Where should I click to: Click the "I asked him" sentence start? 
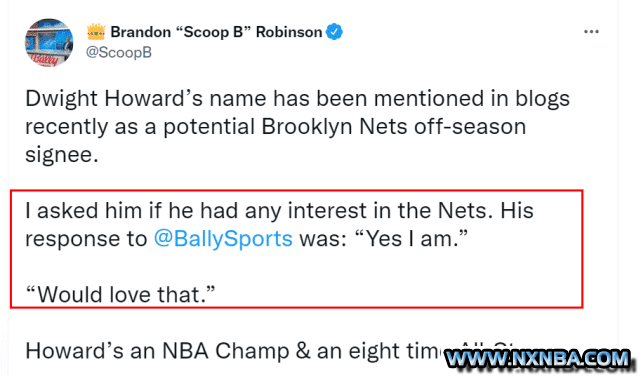pyautogui.click(x=82, y=210)
